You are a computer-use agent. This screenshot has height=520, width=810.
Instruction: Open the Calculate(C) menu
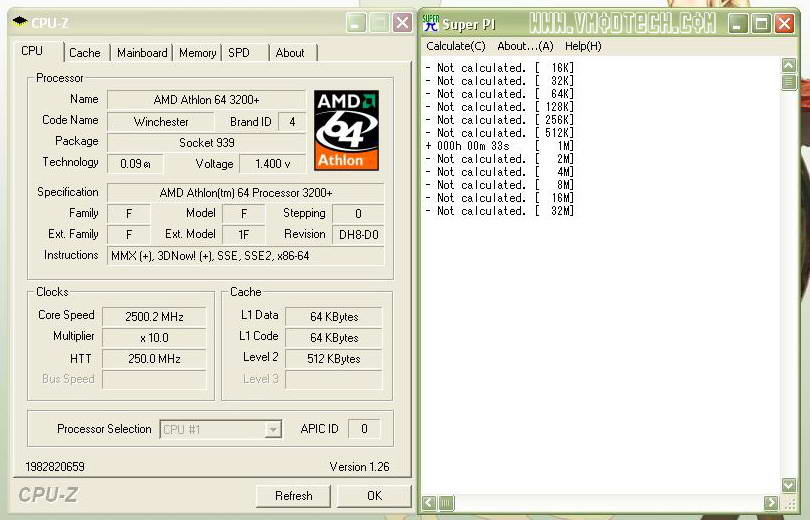point(456,46)
